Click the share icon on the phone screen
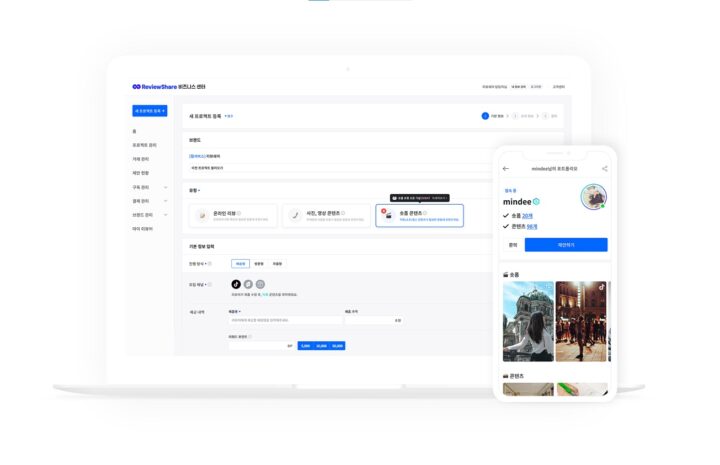The width and height of the screenshot is (720, 465). point(605,169)
